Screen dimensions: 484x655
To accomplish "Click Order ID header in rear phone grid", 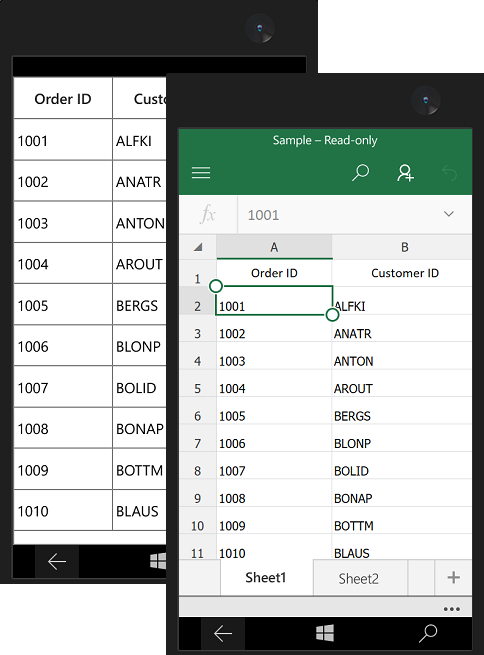I will point(63,99).
